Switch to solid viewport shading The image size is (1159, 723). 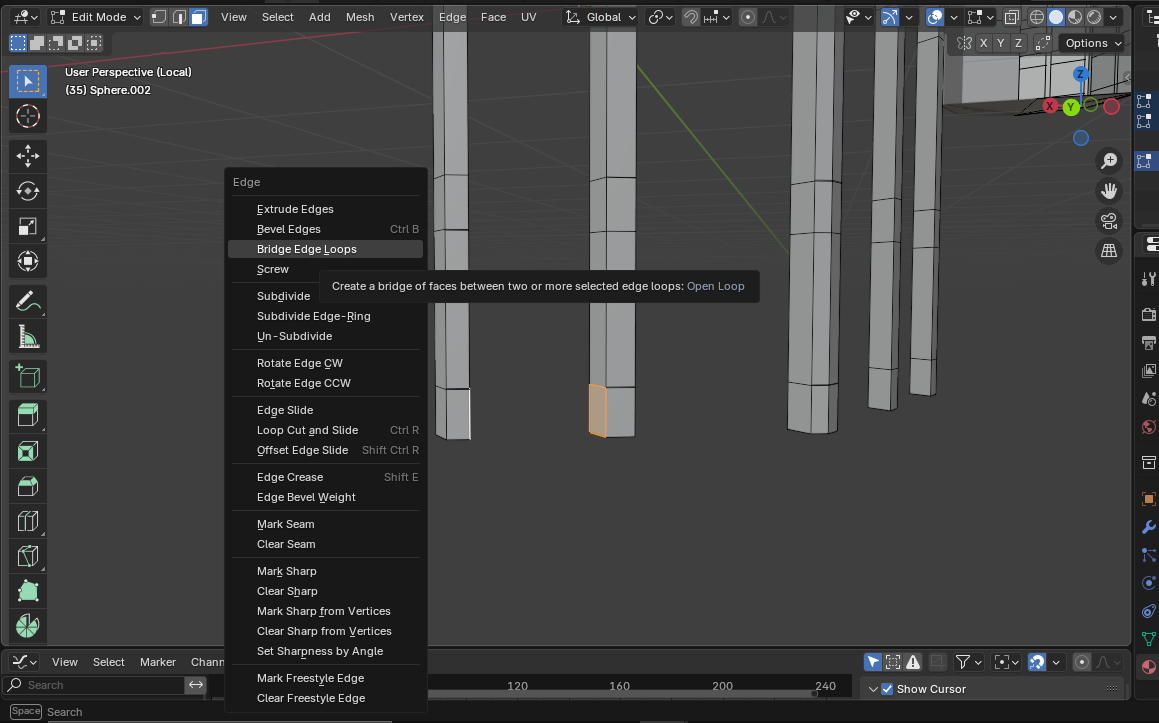pos(1056,17)
